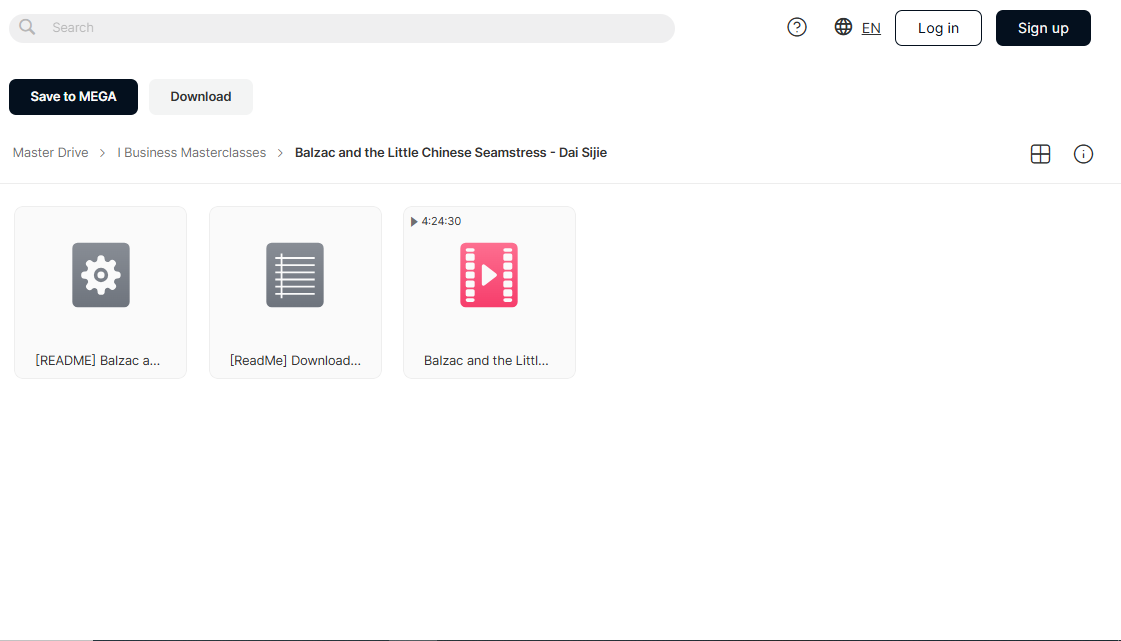
Task: Click the Balzac and the Littl... video name
Action: [486, 361]
